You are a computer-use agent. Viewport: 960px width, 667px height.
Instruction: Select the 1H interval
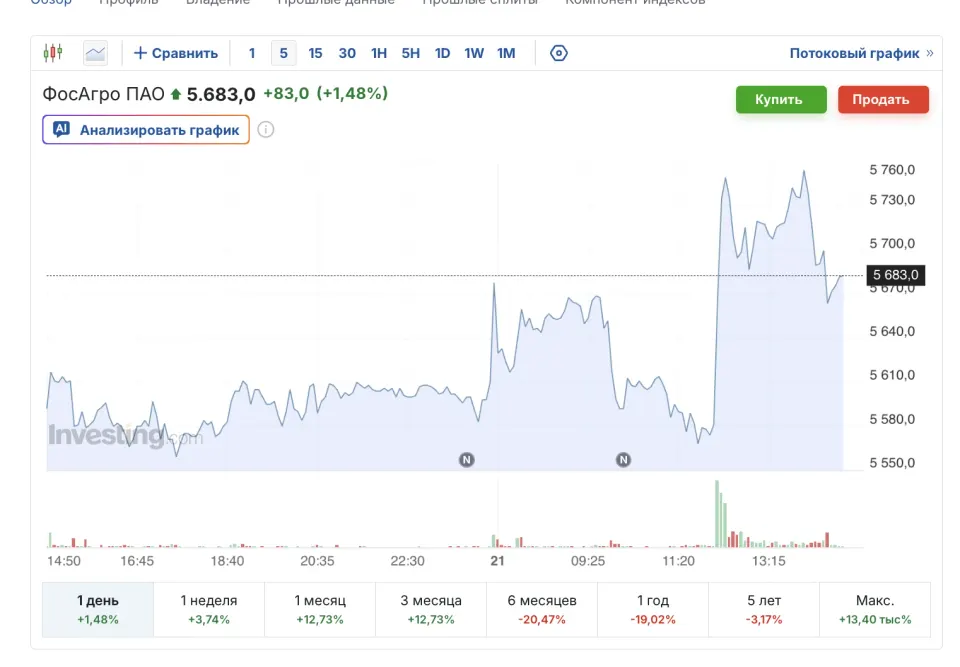point(379,53)
